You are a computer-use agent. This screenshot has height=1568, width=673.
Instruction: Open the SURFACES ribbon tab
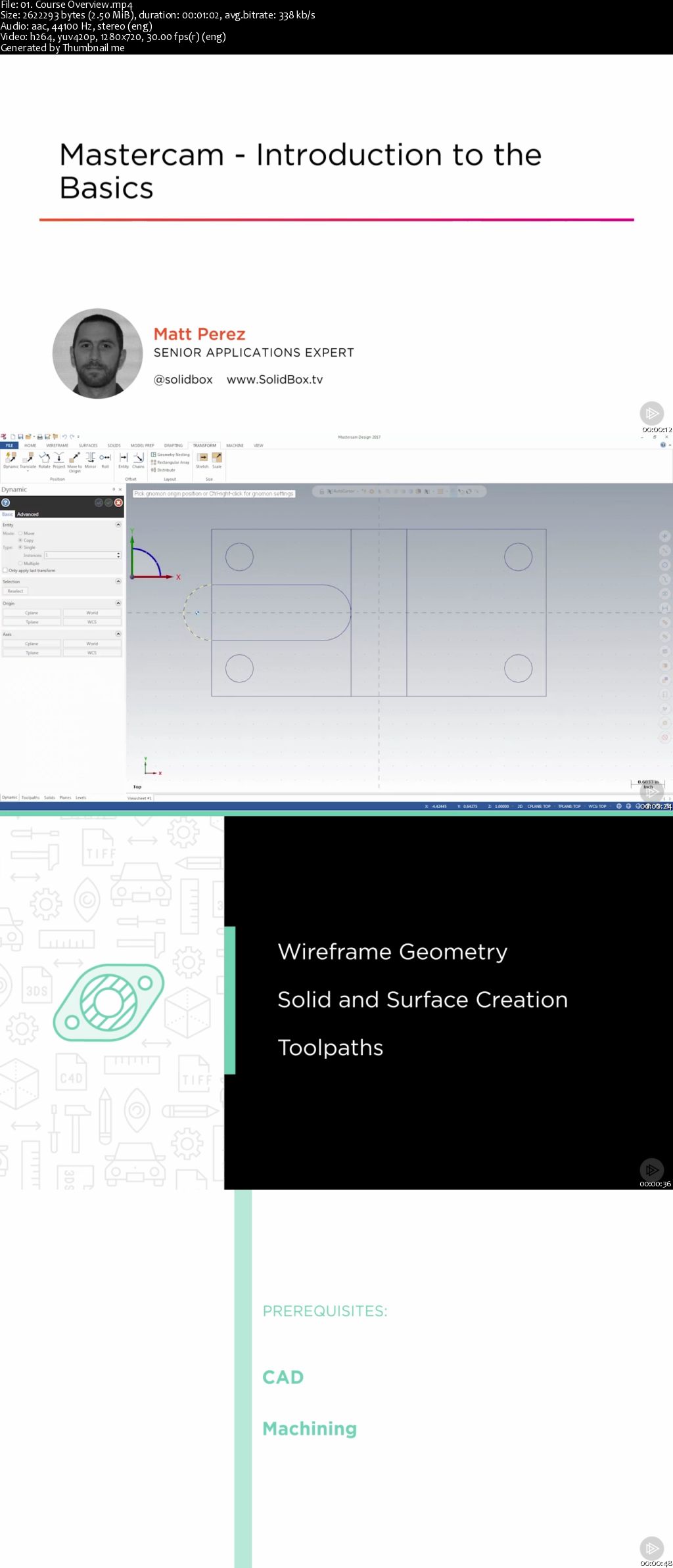pos(88,445)
